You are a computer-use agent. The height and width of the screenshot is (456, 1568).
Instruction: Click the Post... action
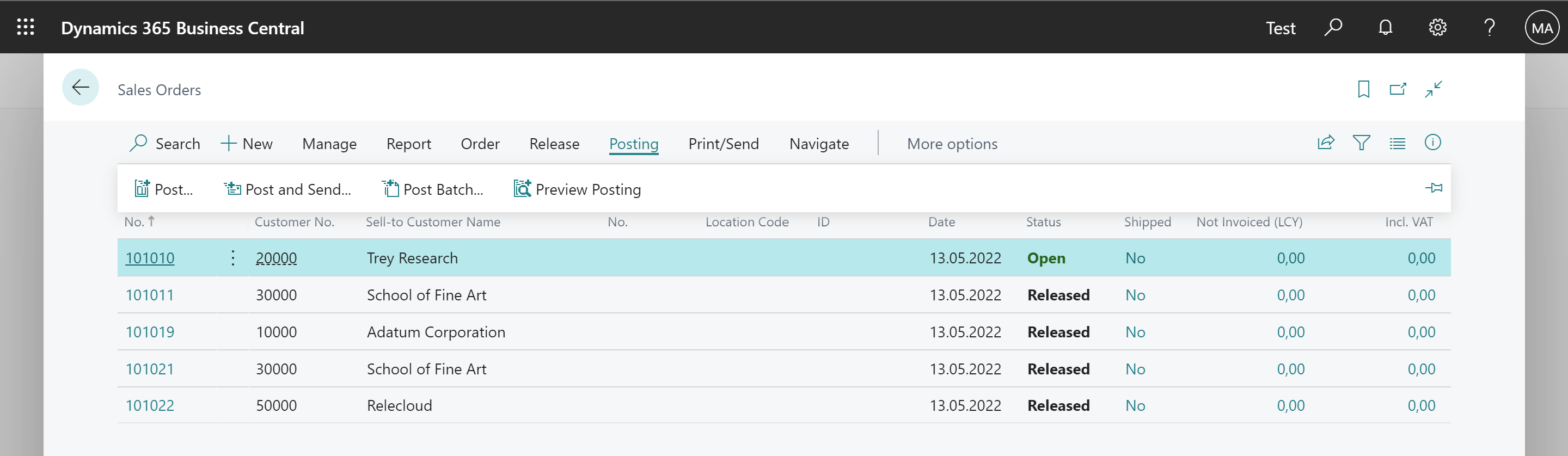[164, 189]
